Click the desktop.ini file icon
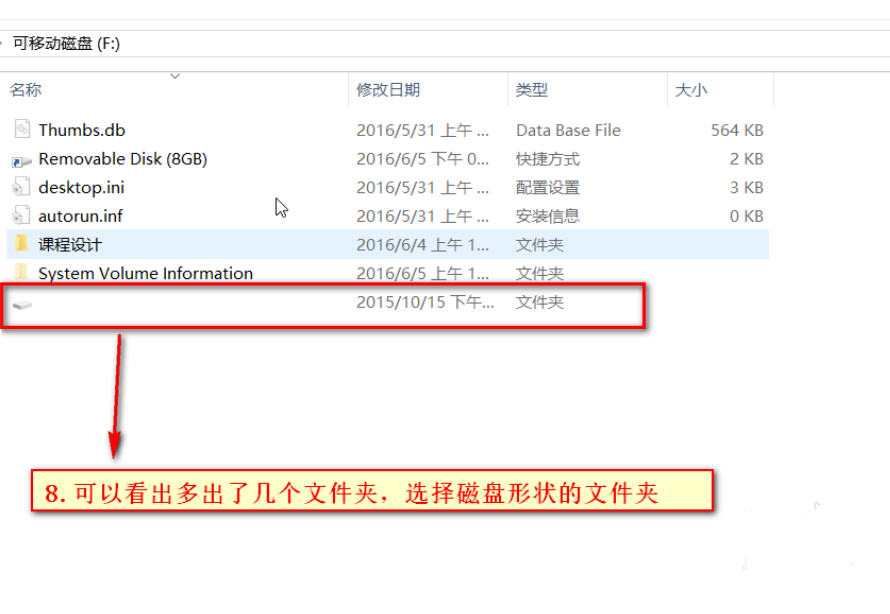 [21, 187]
